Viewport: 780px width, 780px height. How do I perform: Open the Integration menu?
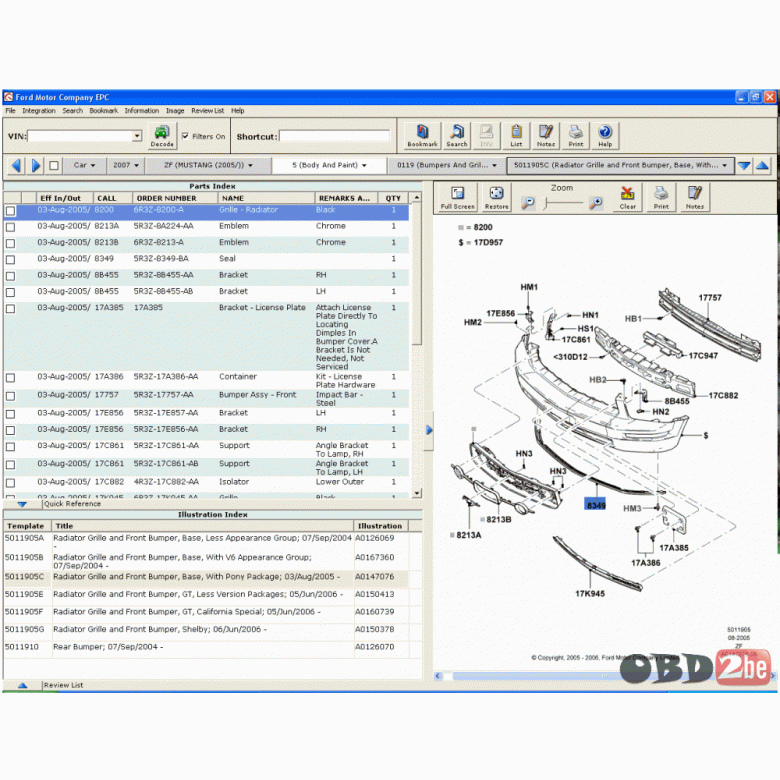39,110
